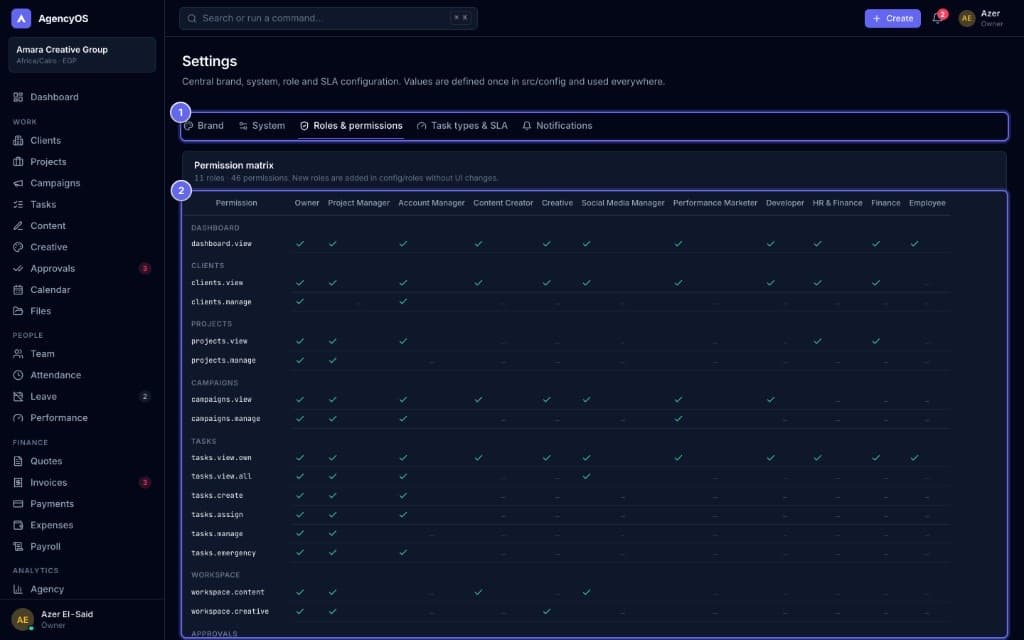The width and height of the screenshot is (1024, 640).
Task: Click the Performance gauge icon
Action: point(18,418)
